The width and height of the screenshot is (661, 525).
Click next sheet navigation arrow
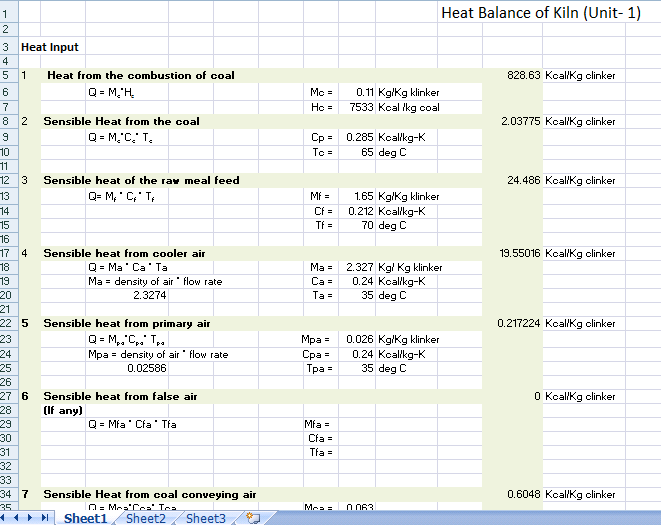(x=30, y=517)
